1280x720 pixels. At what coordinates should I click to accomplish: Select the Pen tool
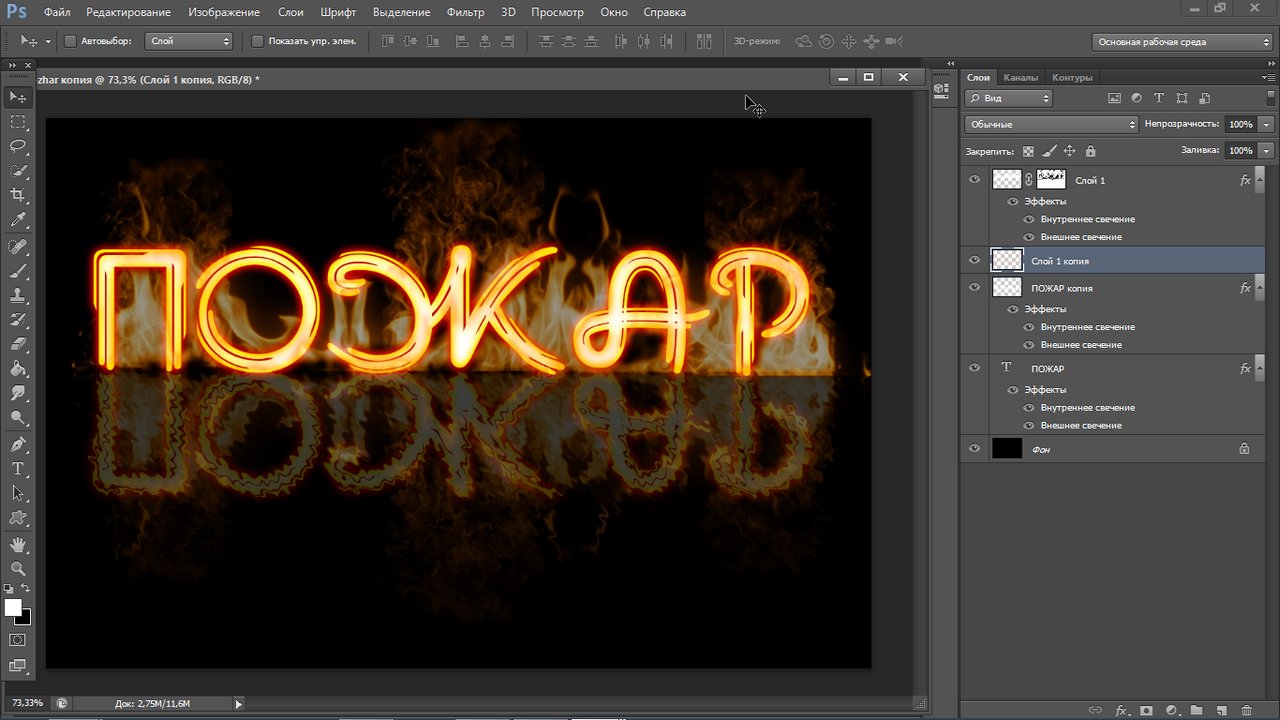coord(18,445)
